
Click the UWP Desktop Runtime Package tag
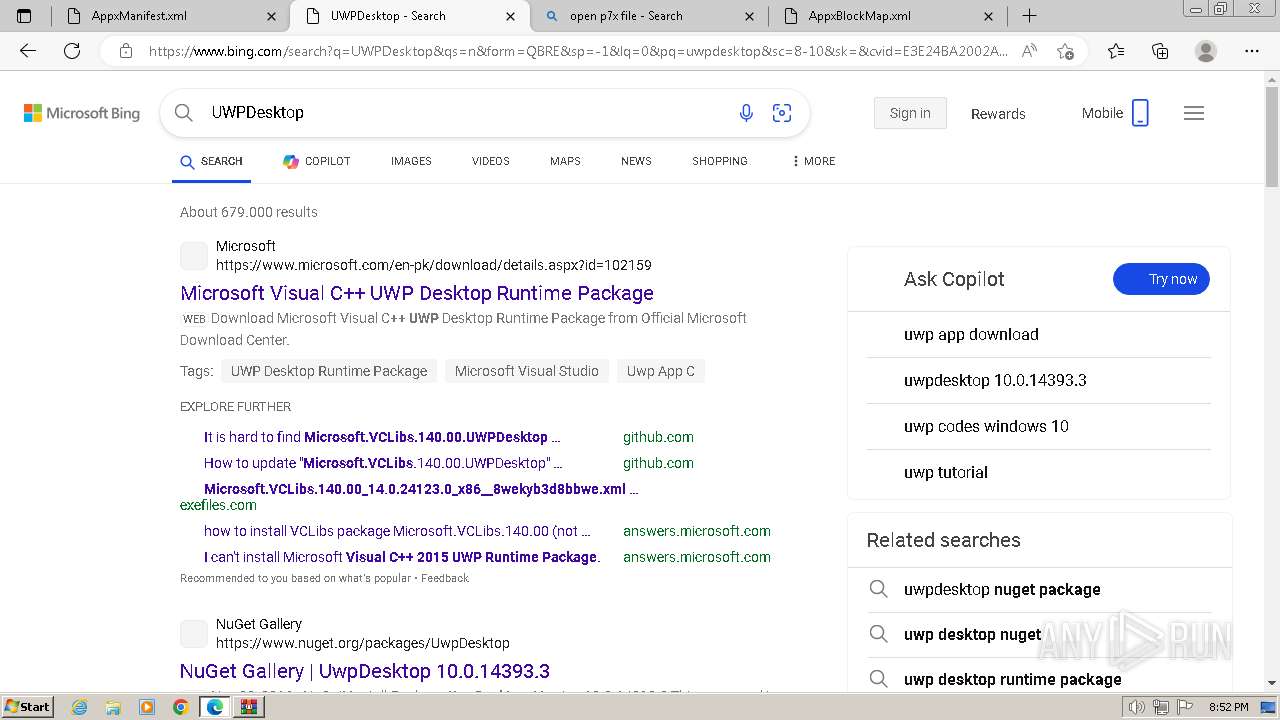(x=329, y=371)
